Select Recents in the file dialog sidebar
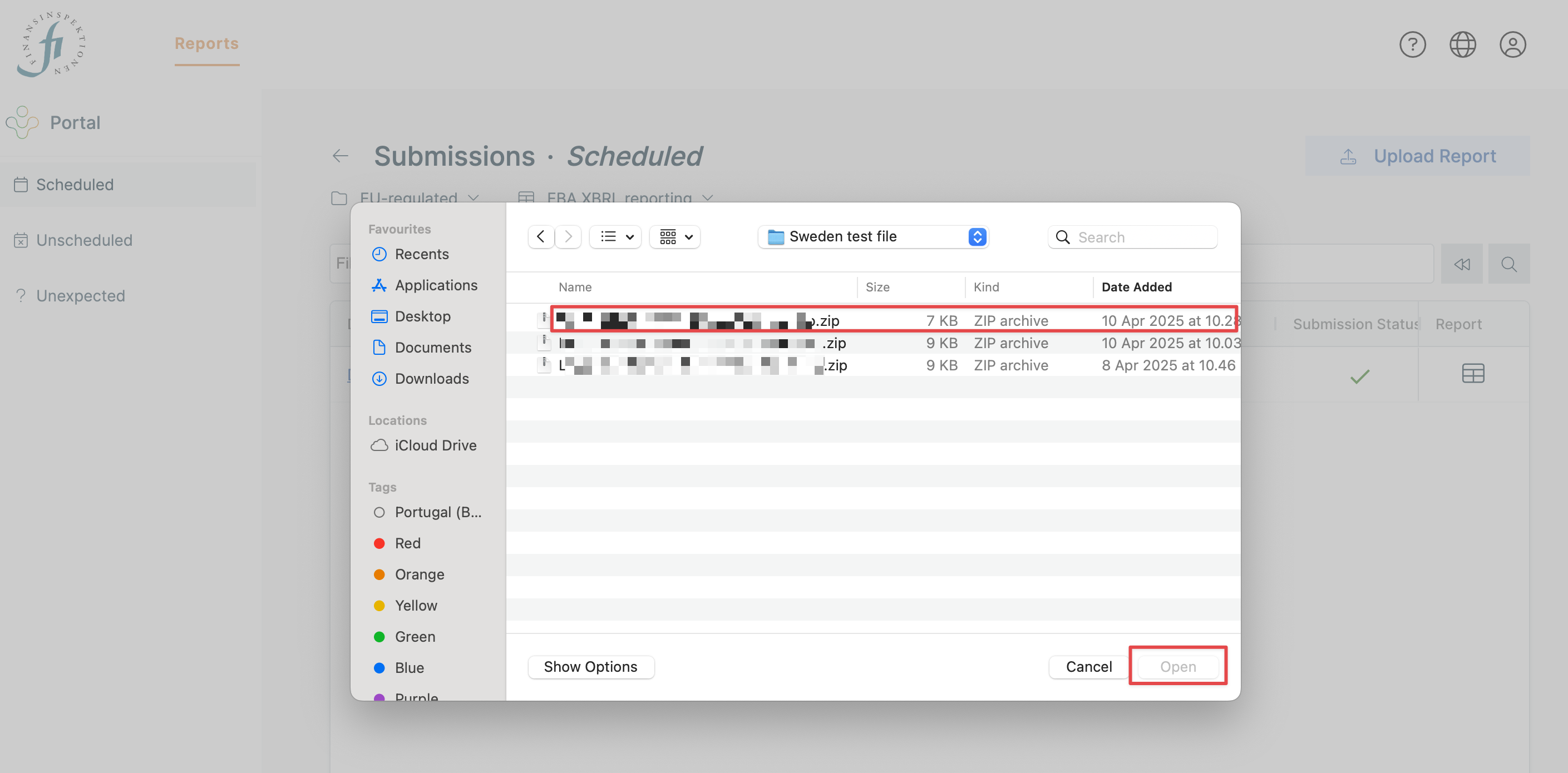 coord(422,254)
